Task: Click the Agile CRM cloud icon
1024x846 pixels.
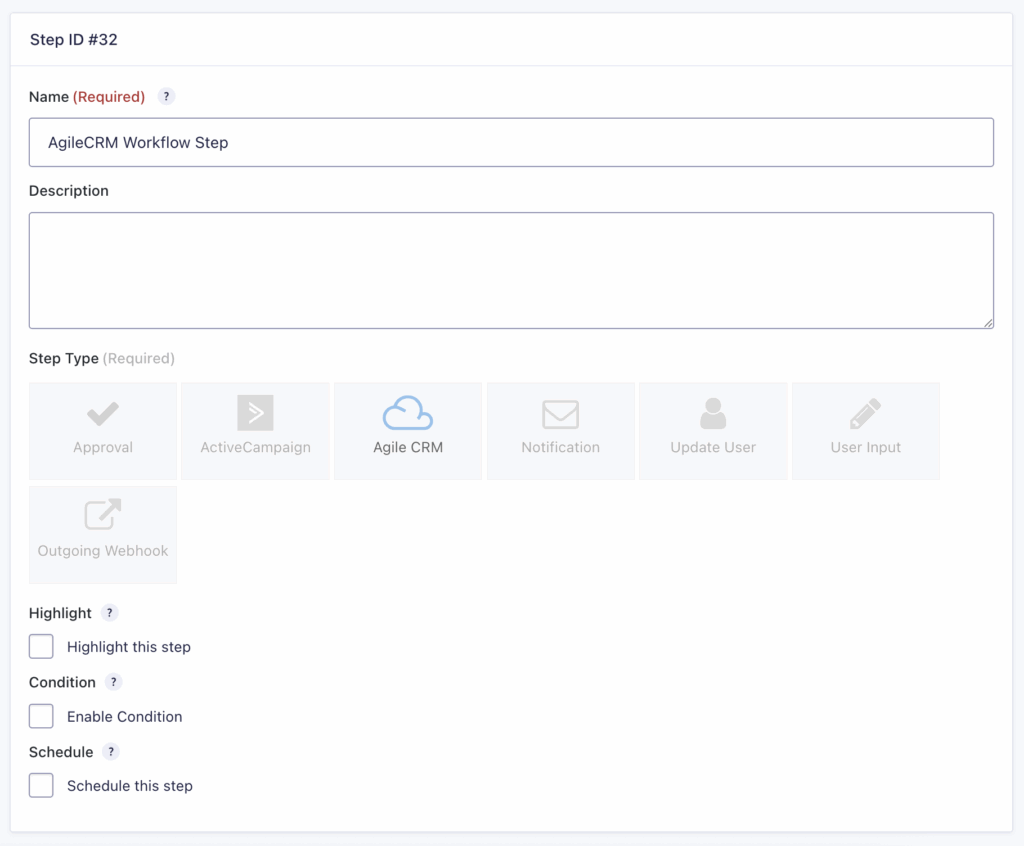Action: [x=408, y=413]
